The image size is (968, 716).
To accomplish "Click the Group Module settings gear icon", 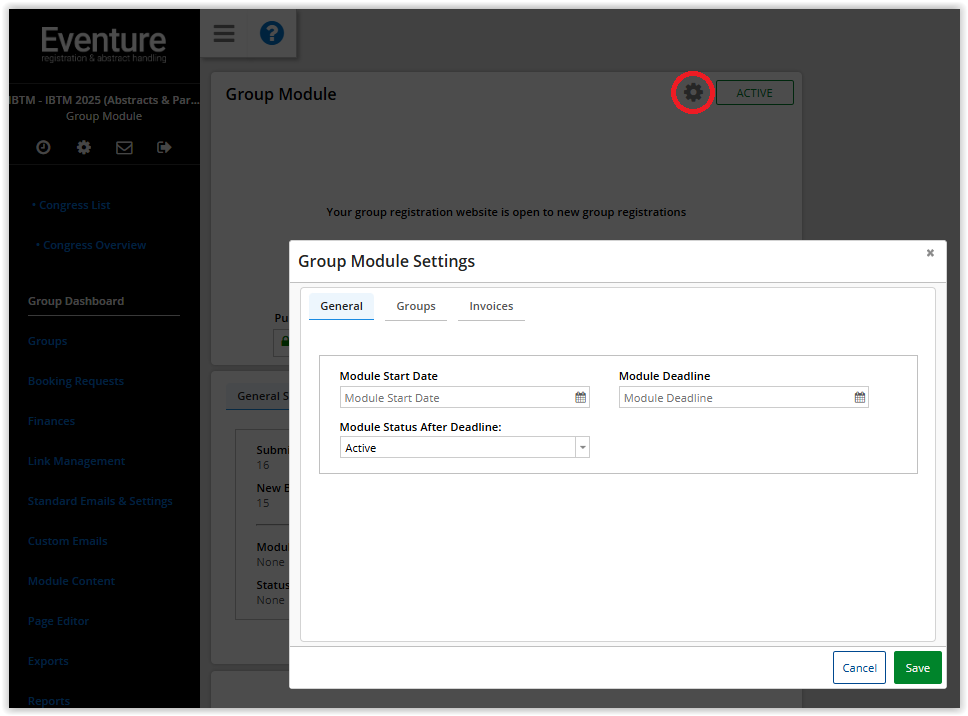I will click(x=693, y=93).
